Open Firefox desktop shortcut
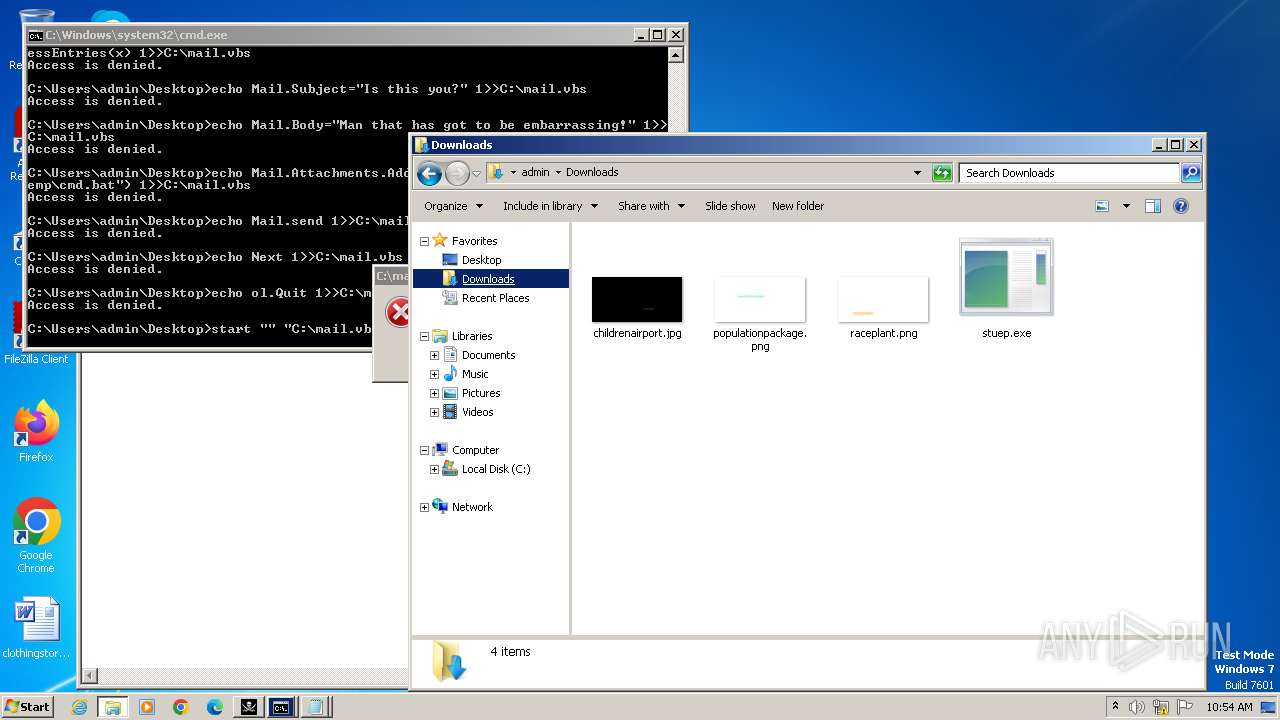 (x=36, y=432)
